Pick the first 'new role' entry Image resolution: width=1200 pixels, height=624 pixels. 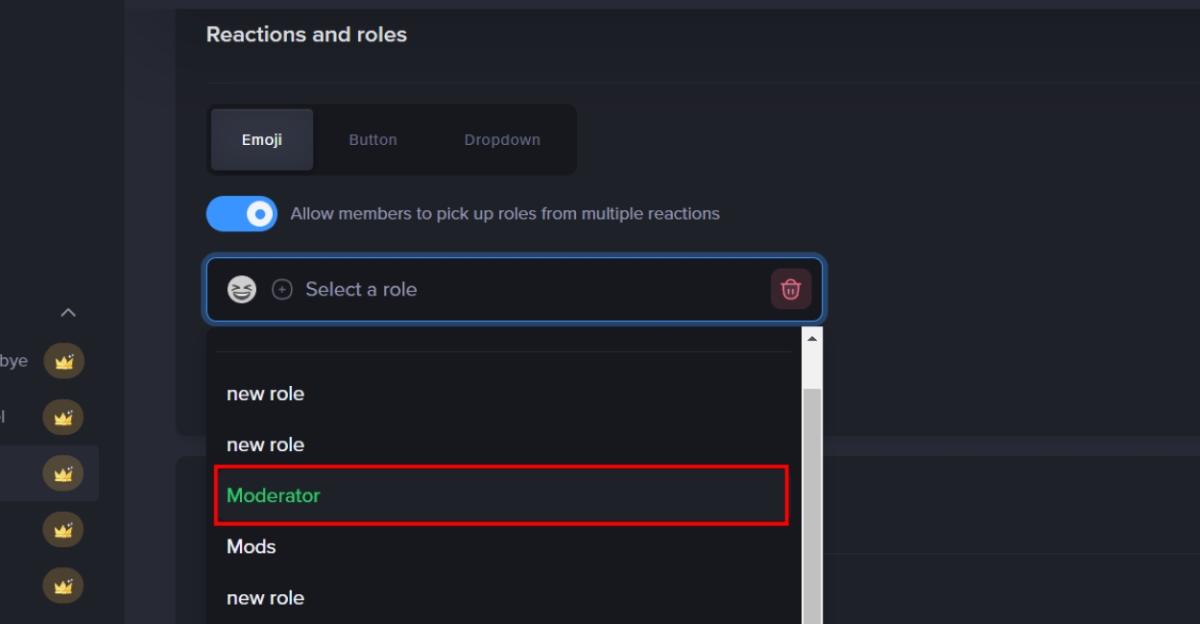tap(265, 393)
